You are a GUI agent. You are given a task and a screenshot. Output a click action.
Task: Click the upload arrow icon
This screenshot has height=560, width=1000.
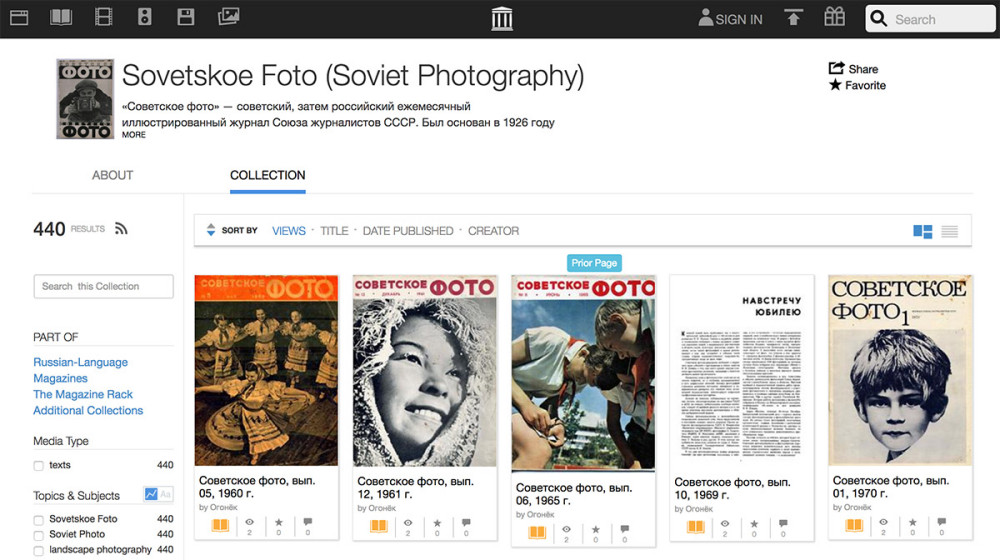[x=793, y=17]
